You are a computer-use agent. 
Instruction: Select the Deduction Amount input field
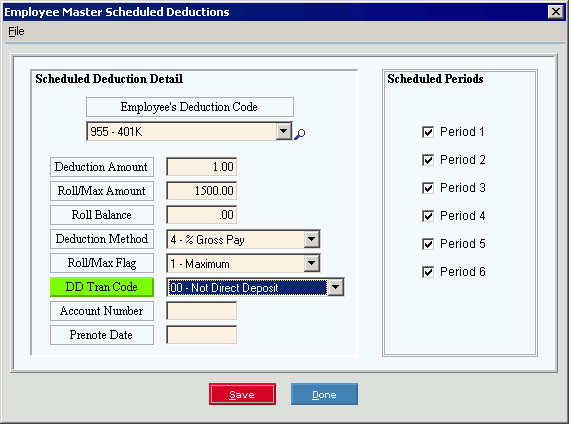tap(202, 167)
